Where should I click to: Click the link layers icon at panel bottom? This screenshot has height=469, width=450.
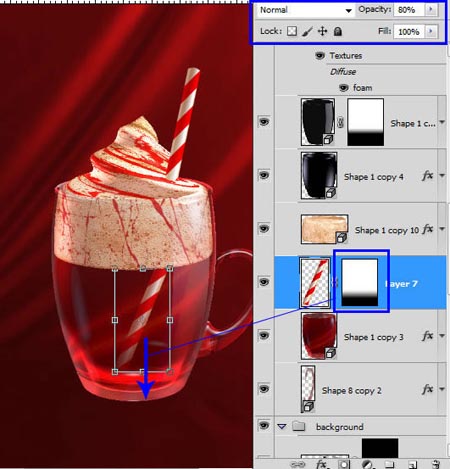tap(298, 464)
